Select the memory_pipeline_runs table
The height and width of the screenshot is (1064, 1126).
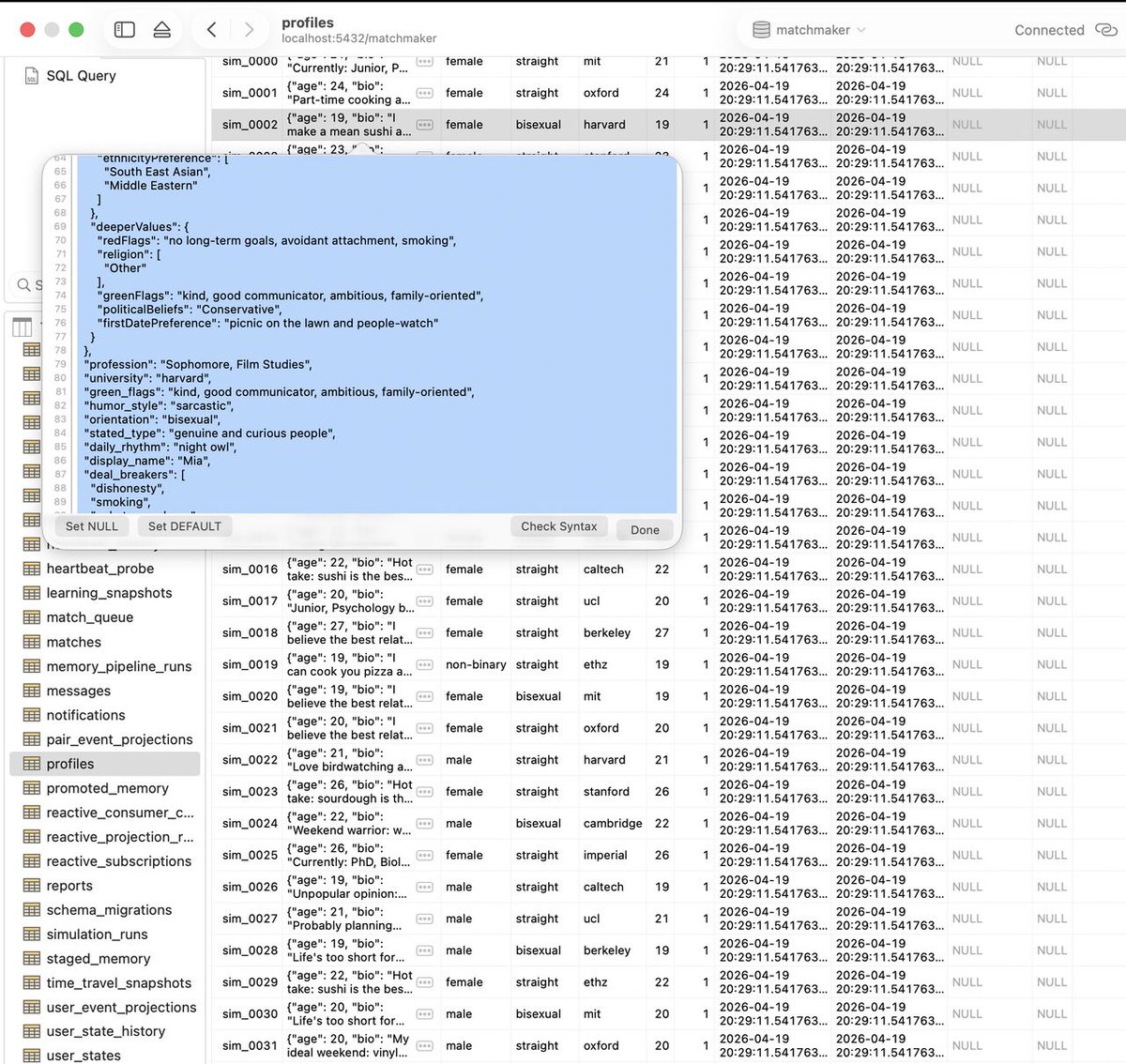pos(119,666)
